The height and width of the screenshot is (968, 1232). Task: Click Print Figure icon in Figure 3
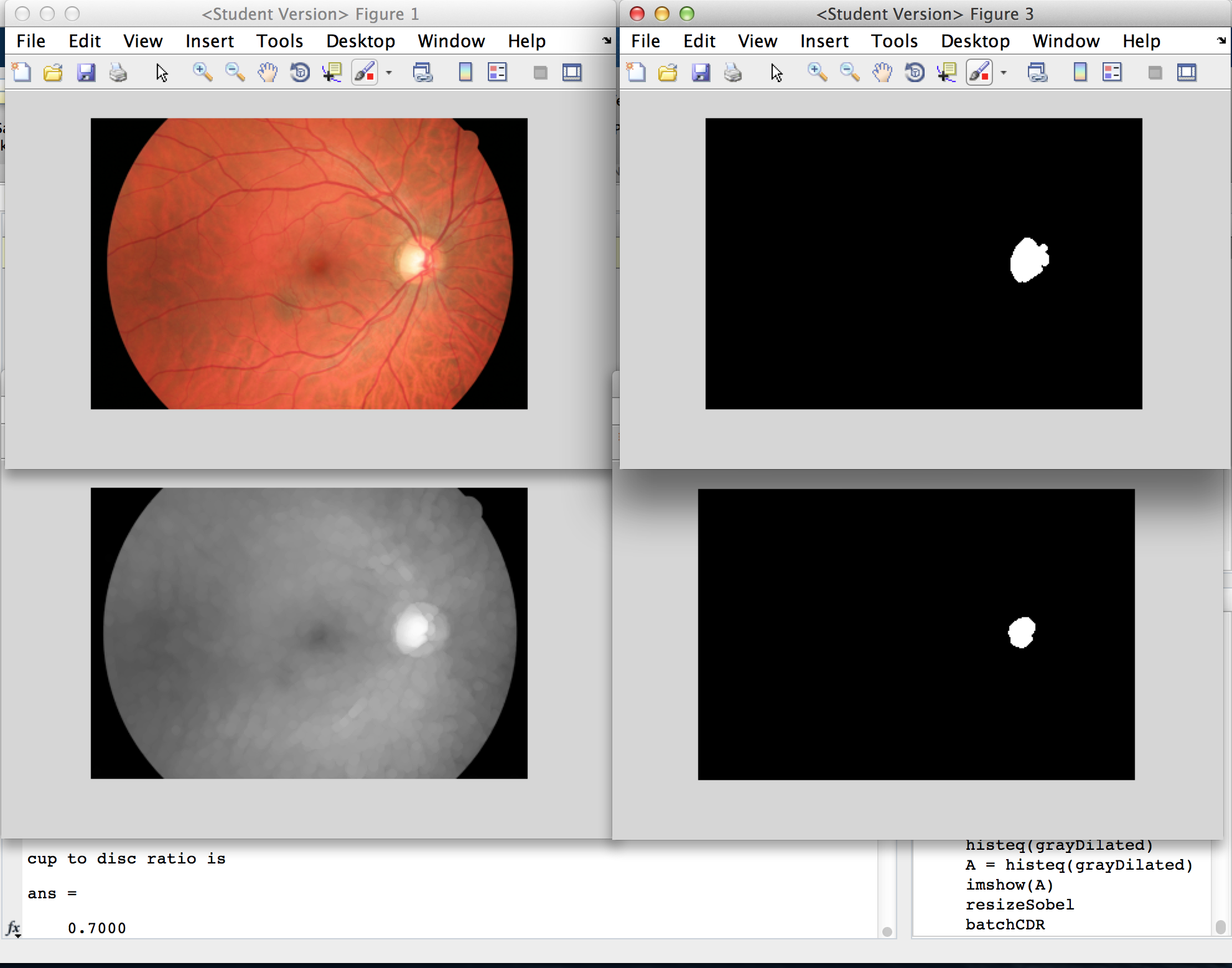[733, 73]
